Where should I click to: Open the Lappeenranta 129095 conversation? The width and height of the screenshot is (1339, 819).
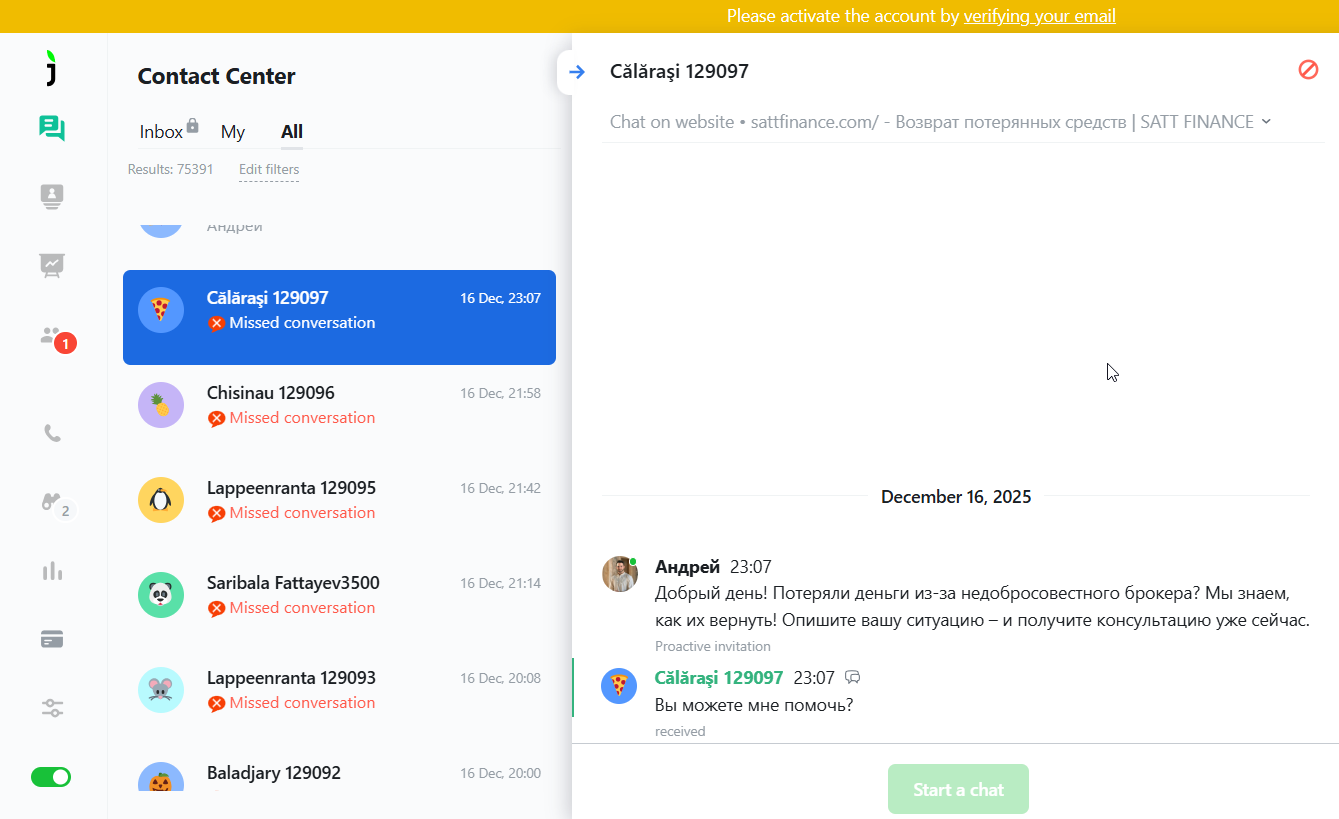[x=339, y=507]
